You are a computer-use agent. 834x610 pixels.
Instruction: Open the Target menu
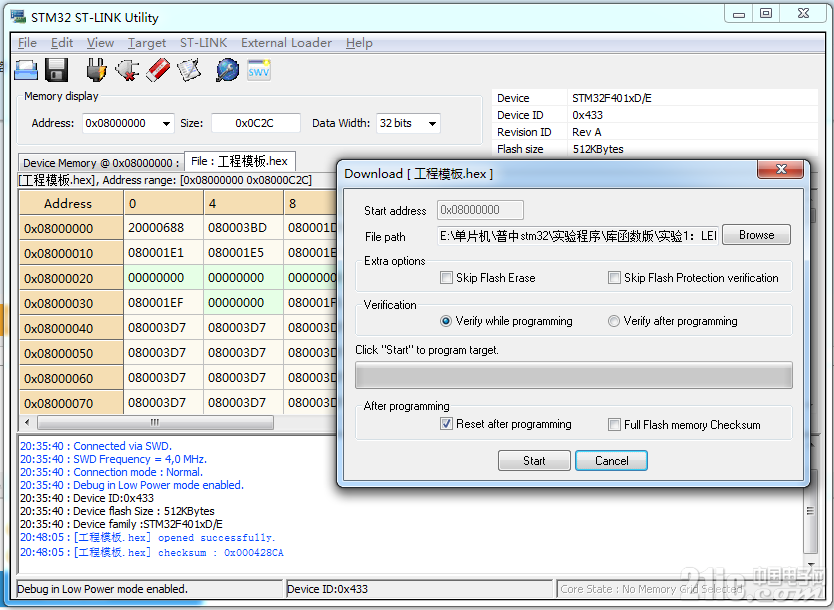(147, 43)
